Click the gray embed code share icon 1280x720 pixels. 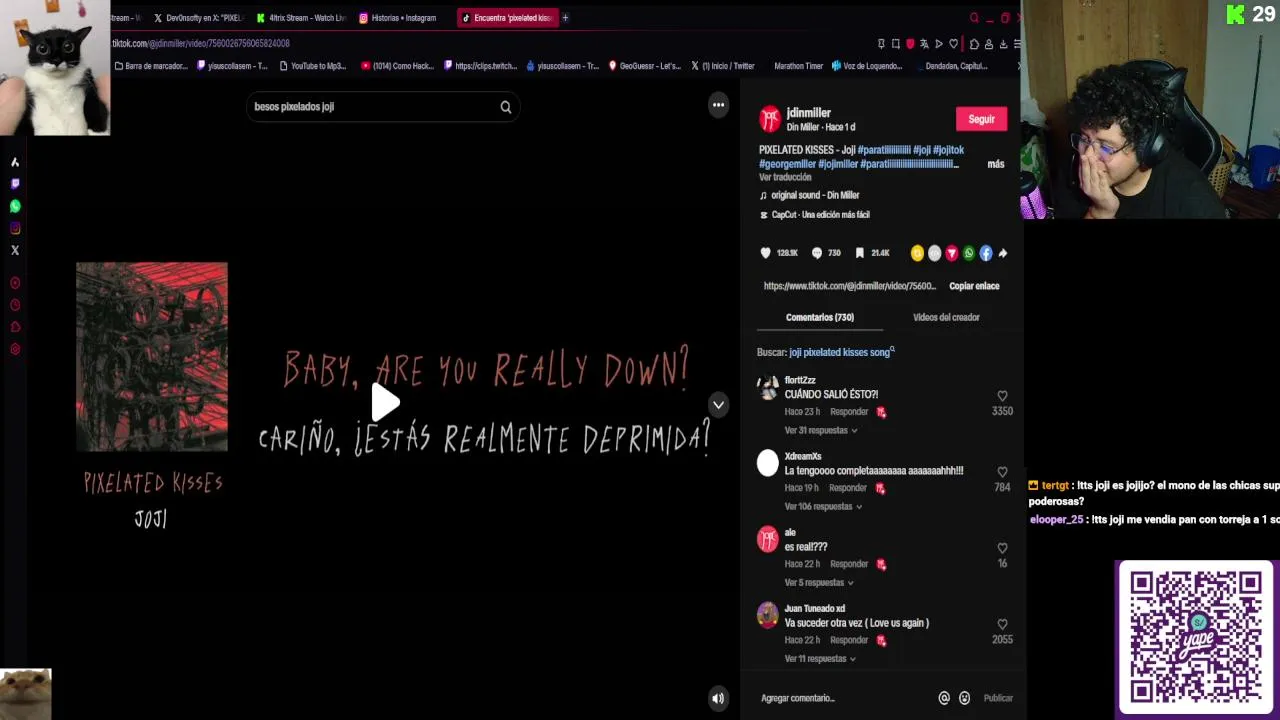pyautogui.click(x=934, y=253)
